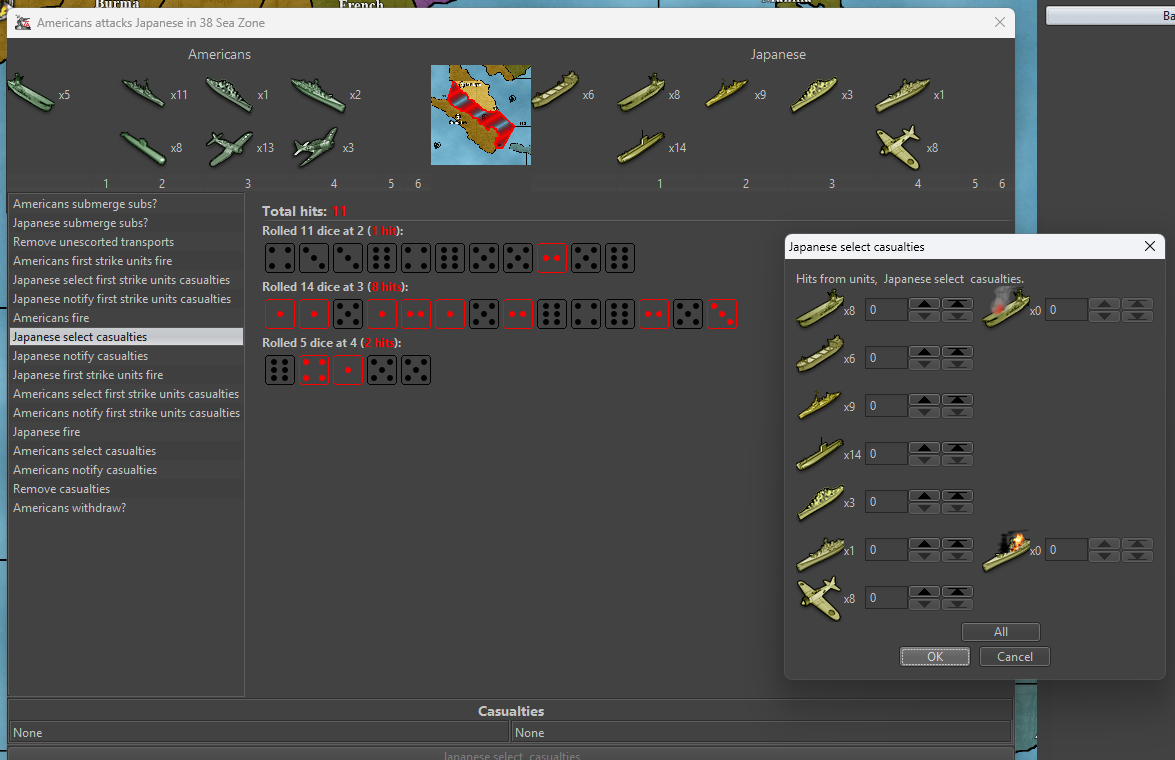Screen dimensions: 1175x760
Task: Click the battle window title bar icon
Action: pos(23,22)
